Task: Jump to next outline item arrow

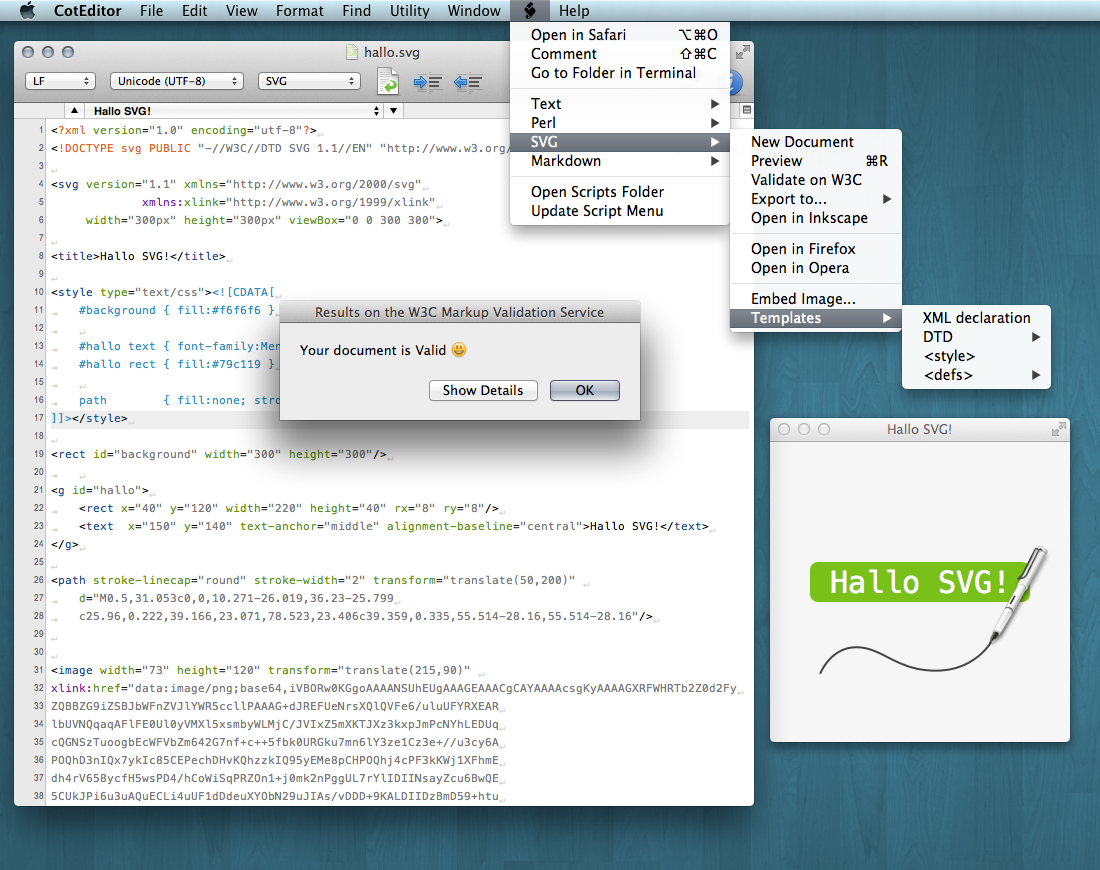Action: click(x=394, y=110)
